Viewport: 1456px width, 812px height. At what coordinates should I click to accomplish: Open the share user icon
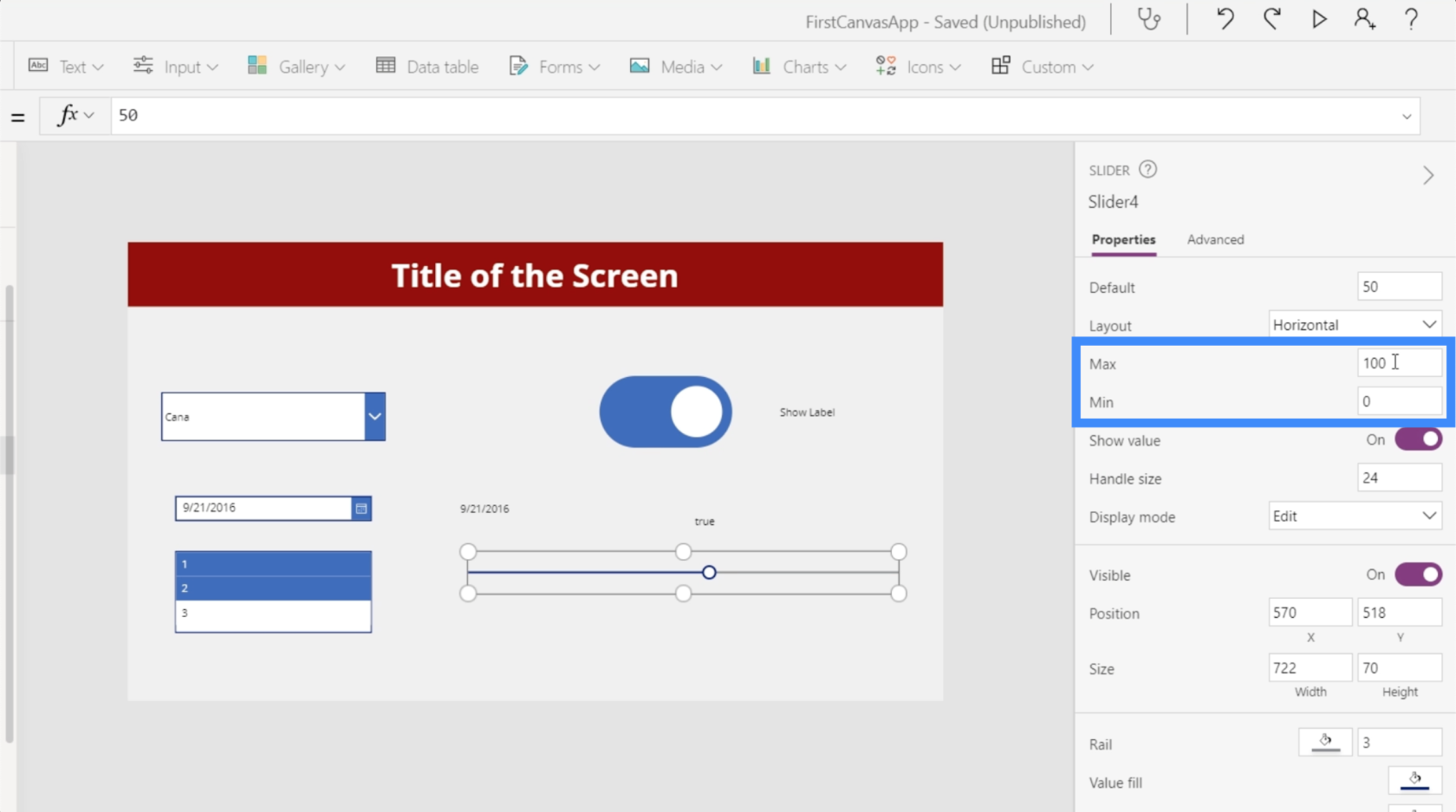coord(1365,19)
